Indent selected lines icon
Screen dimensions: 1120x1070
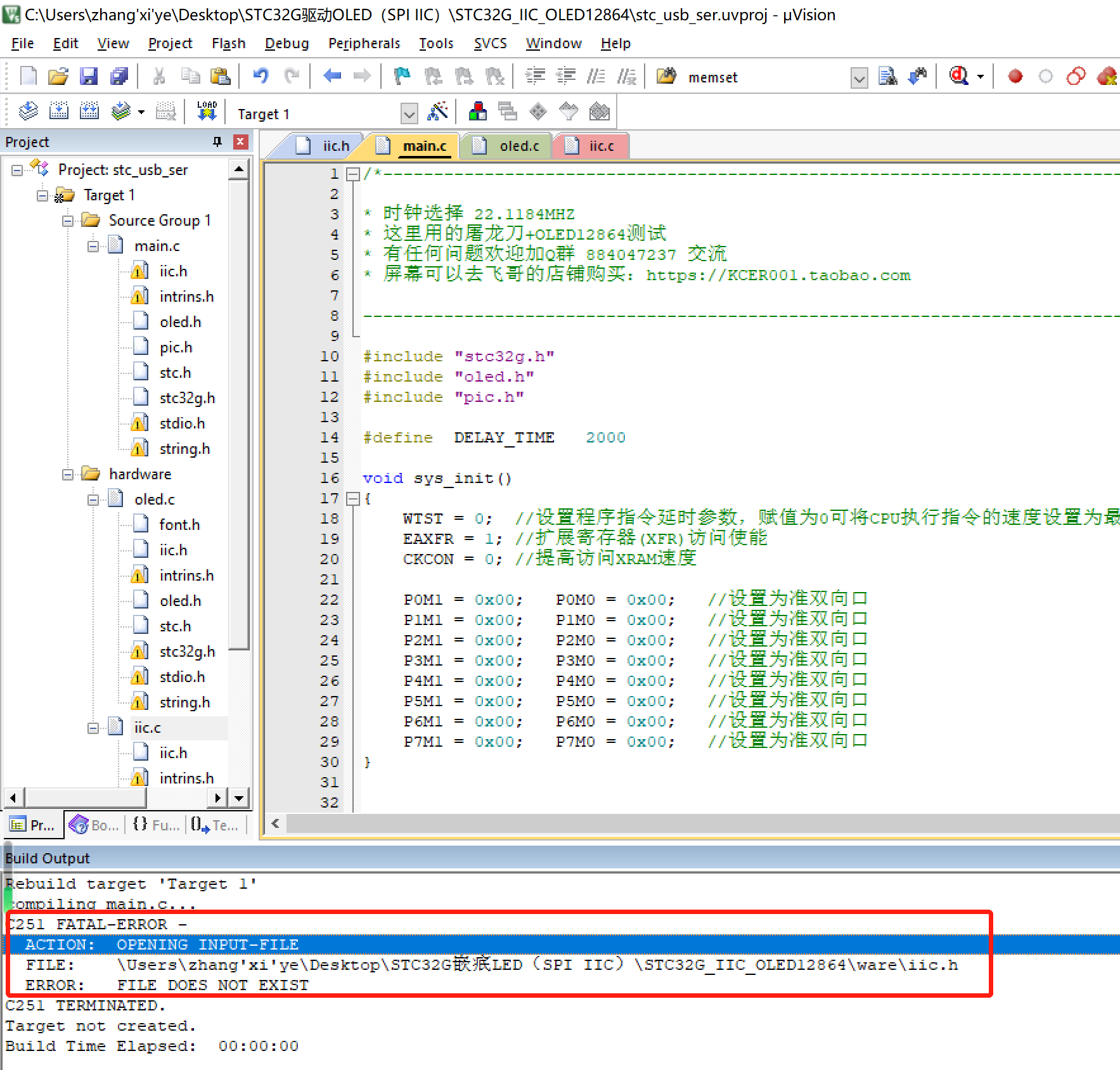(536, 77)
